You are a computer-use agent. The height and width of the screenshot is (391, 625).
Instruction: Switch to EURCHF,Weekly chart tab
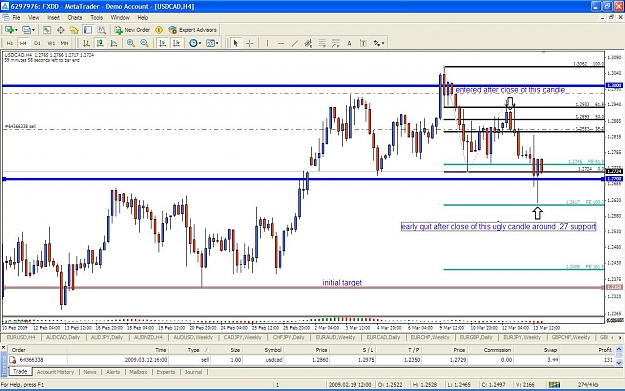[x=430, y=337]
